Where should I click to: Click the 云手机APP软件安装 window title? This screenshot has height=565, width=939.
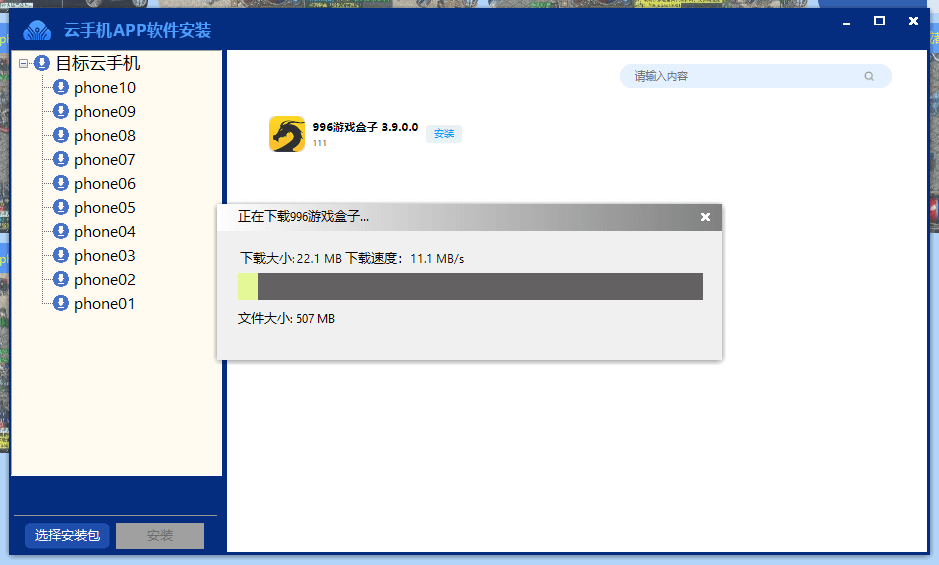coord(137,30)
